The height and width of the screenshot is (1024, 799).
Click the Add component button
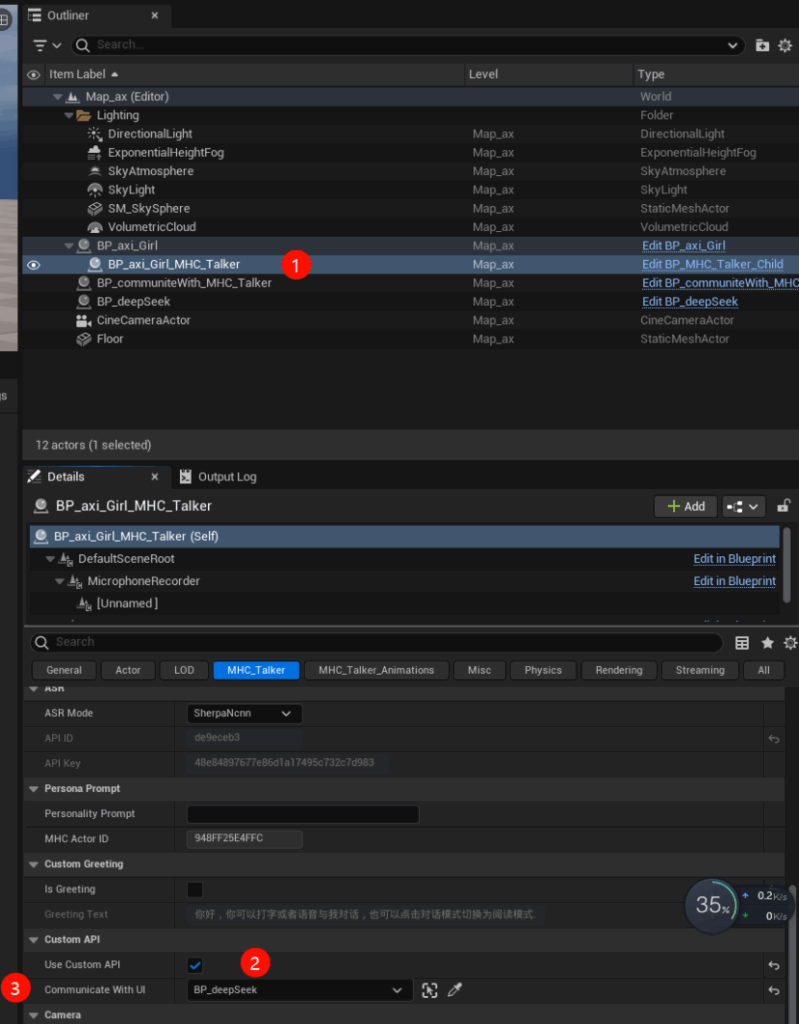tap(686, 506)
